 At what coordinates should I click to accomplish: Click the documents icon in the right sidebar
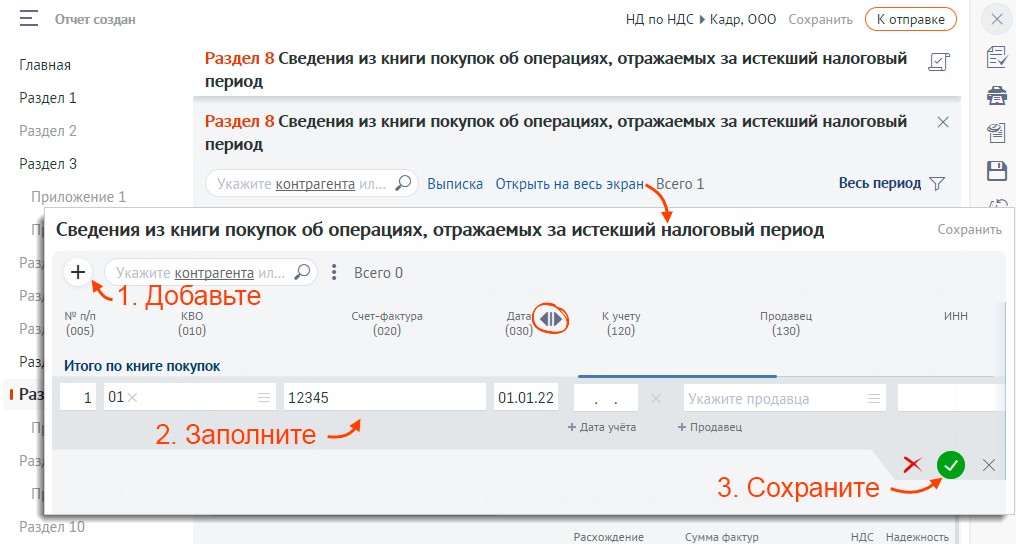[997, 133]
